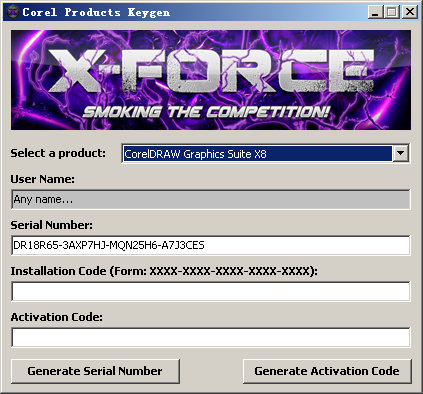The height and width of the screenshot is (394, 423).
Task: Click the "Installation Code (Form: XXXX-...)" label
Action: coord(164,271)
